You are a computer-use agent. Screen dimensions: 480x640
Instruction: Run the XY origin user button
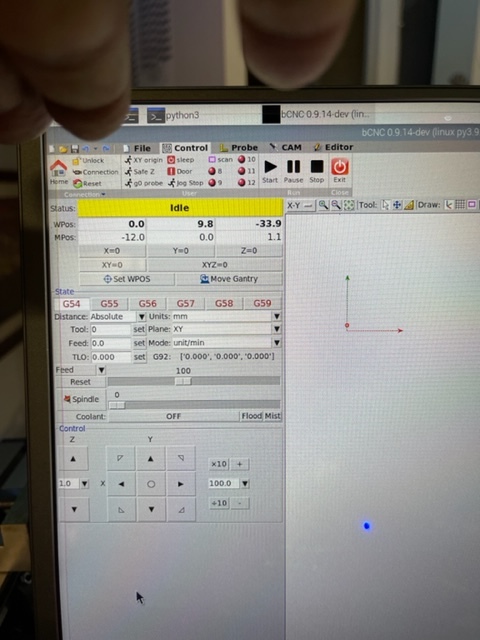tap(143, 160)
